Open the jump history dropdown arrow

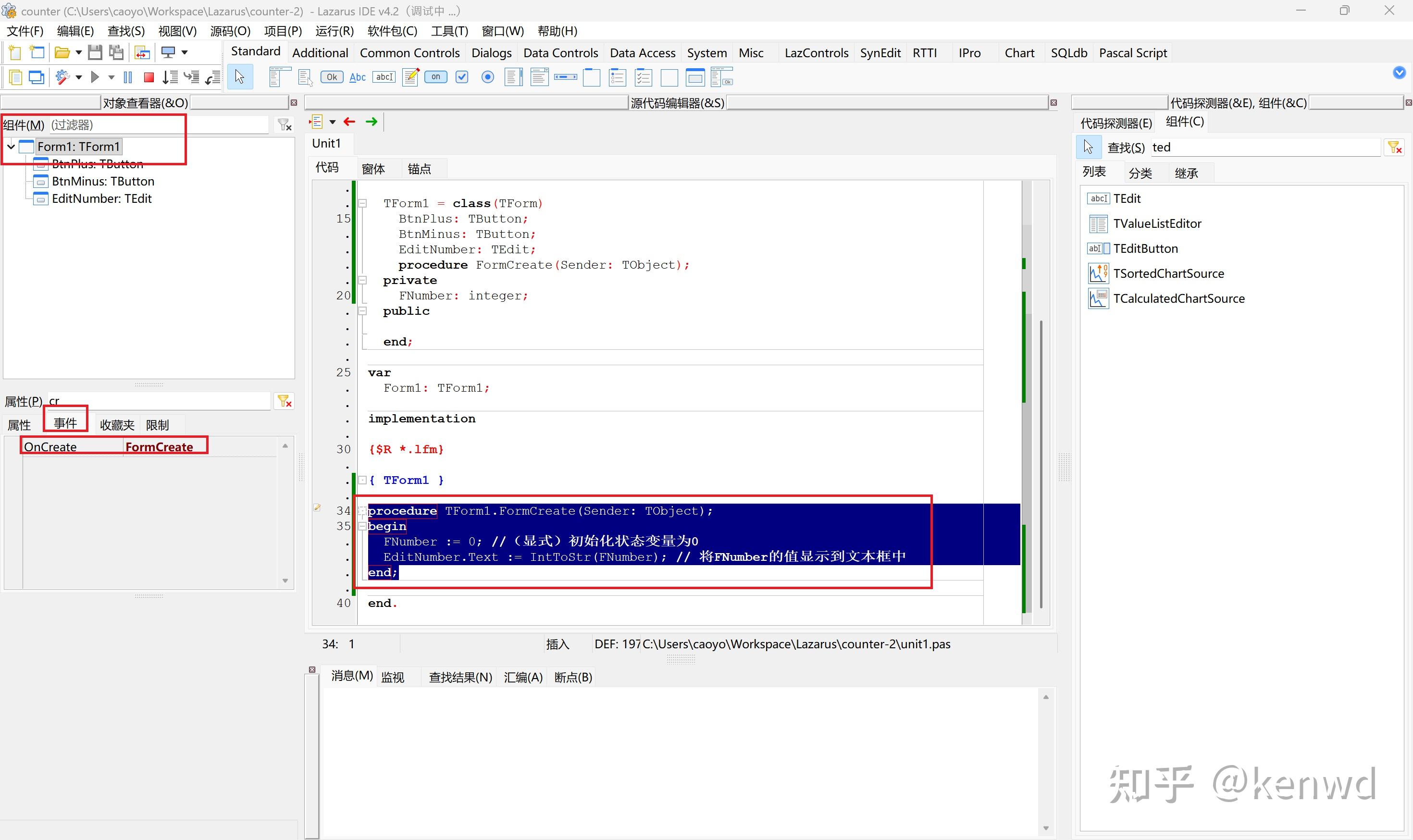pos(332,122)
